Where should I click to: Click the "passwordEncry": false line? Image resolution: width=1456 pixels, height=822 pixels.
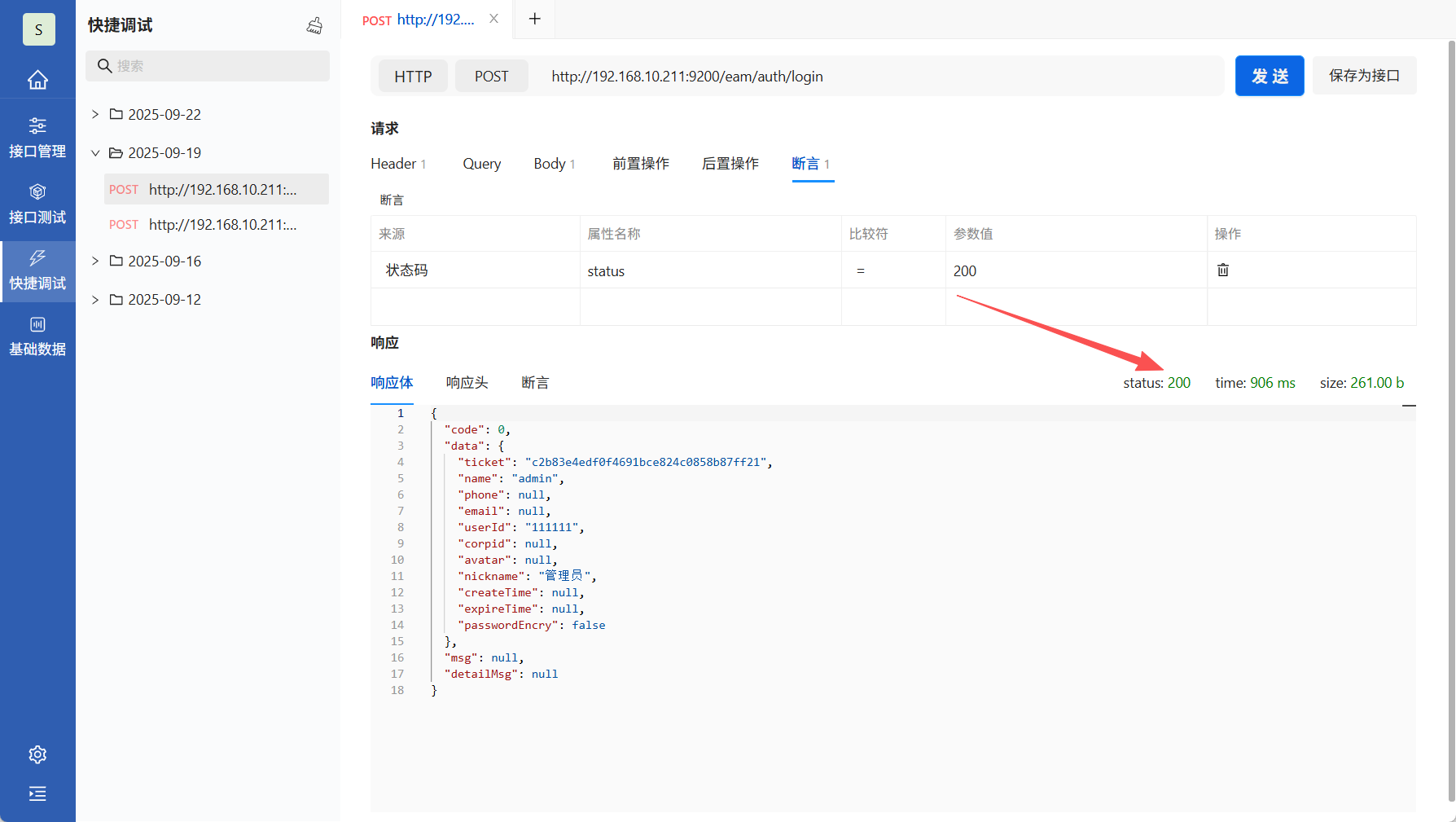point(531,626)
